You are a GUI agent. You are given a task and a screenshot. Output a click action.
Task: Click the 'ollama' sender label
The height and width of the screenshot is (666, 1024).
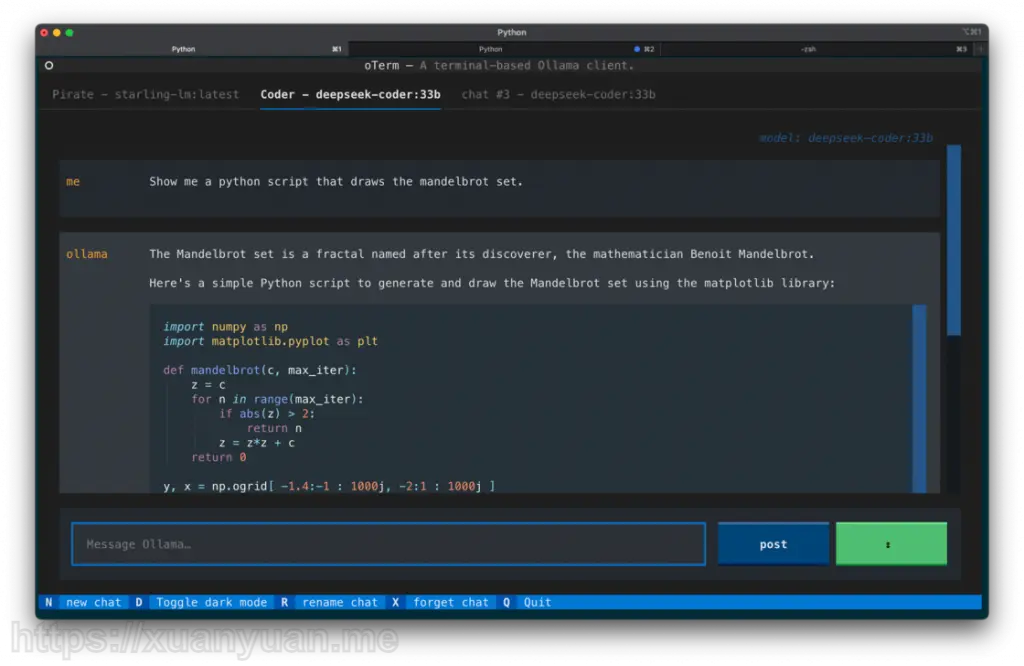click(x=87, y=254)
